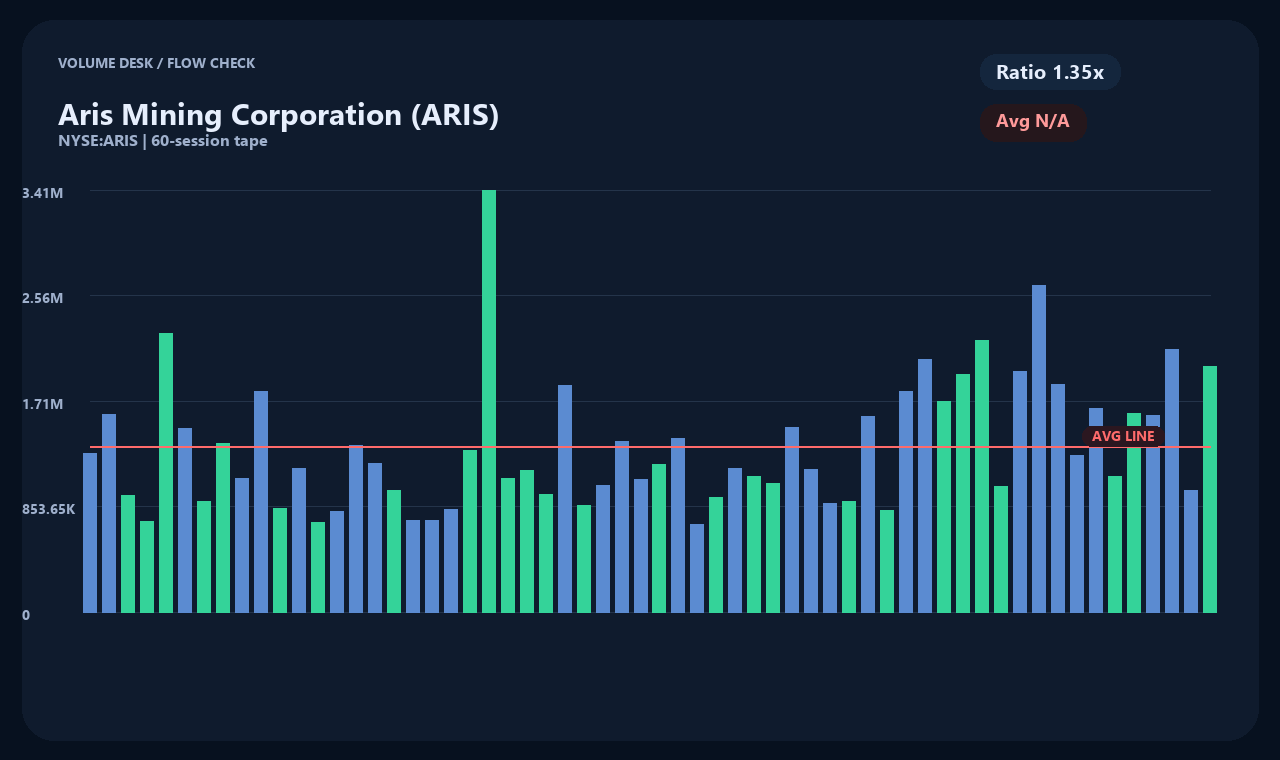Select the 853.65K axis label
Image resolution: width=1280 pixels, height=760 pixels.
click(x=49, y=509)
